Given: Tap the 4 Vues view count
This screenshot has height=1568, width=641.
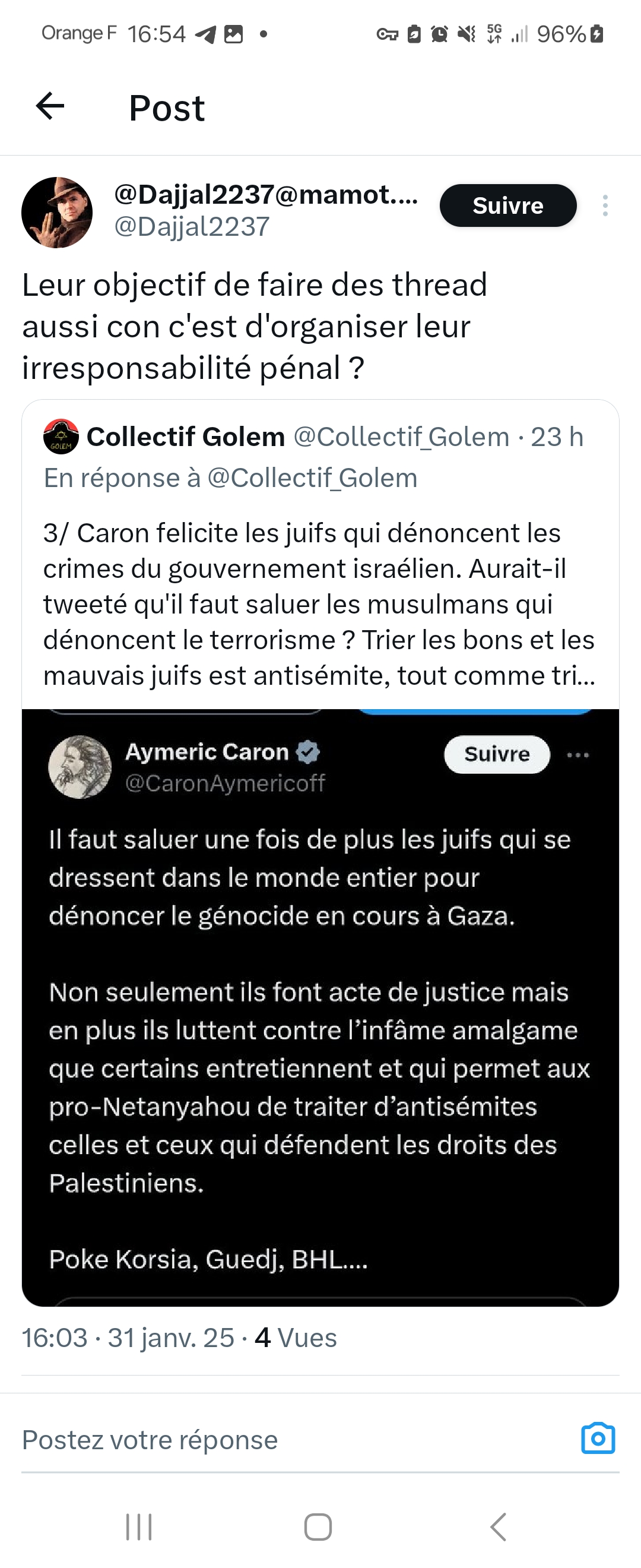Looking at the screenshot, I should click(x=296, y=1338).
